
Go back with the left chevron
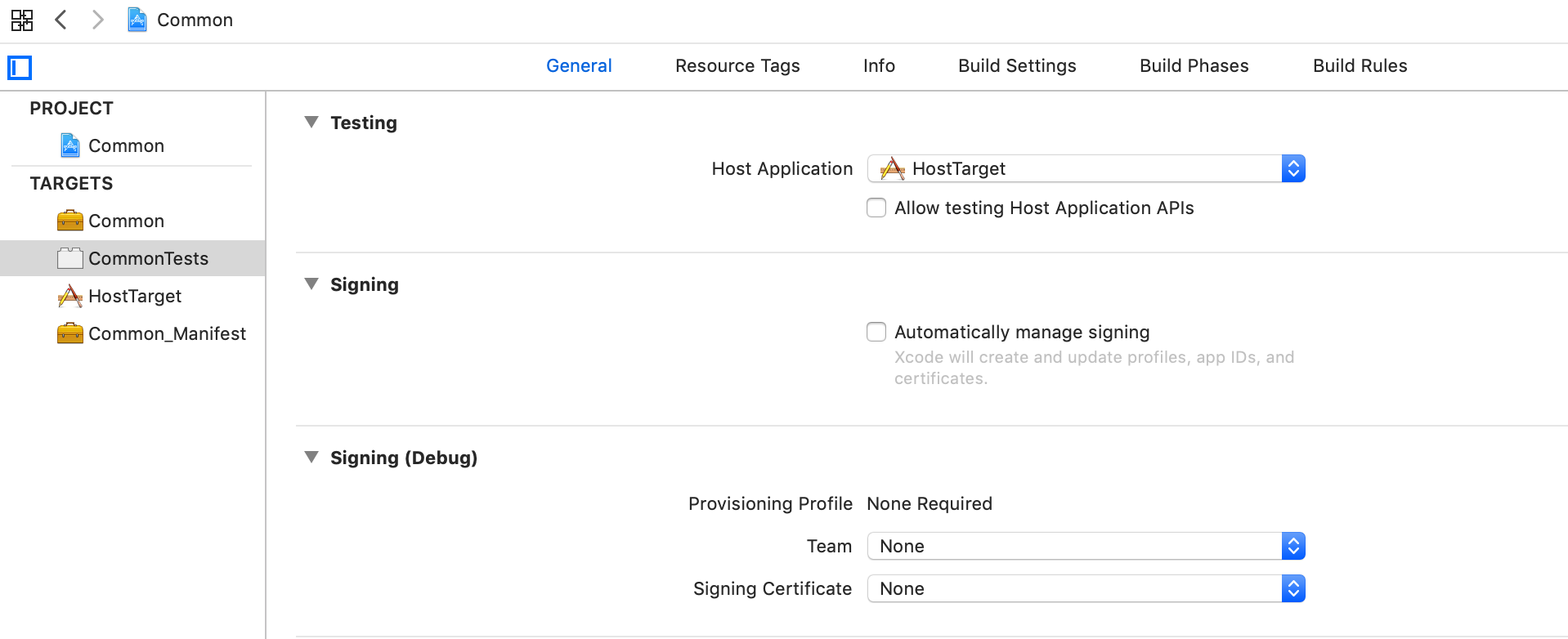60,20
